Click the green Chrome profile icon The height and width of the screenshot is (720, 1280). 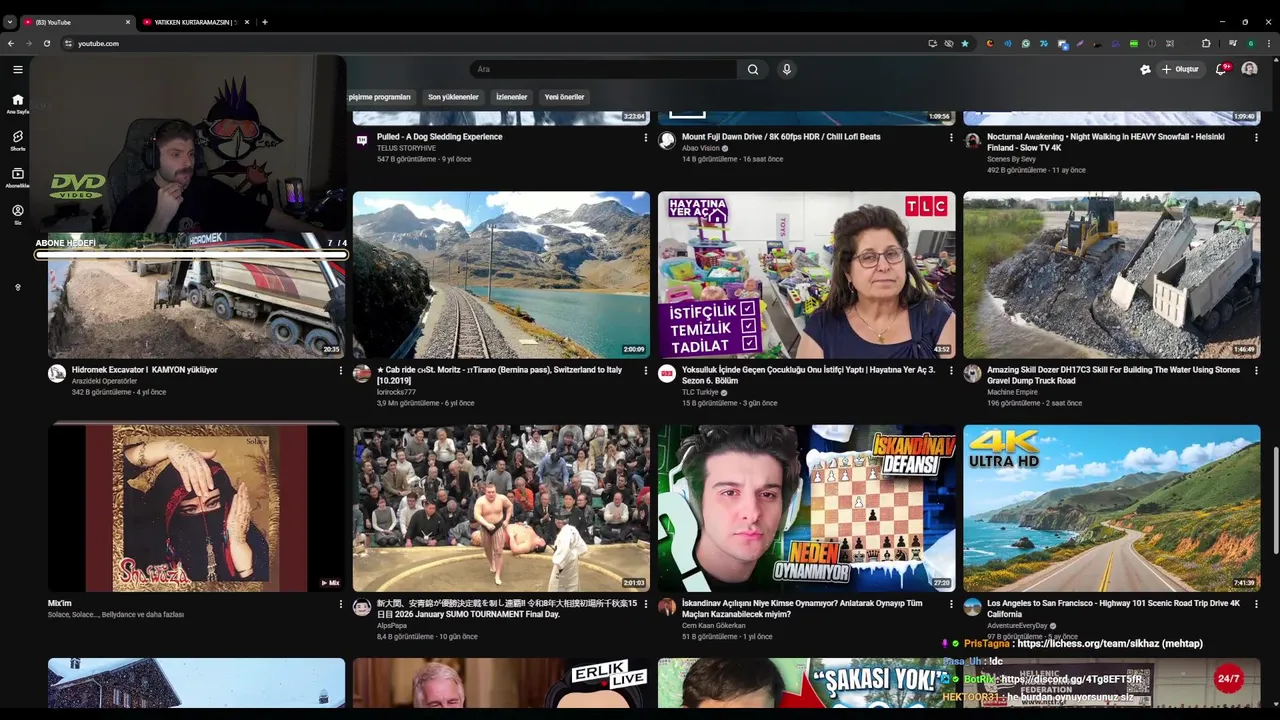1250,43
